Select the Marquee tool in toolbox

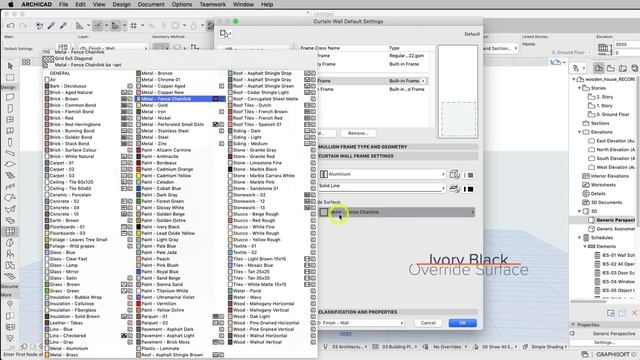tap(10, 77)
